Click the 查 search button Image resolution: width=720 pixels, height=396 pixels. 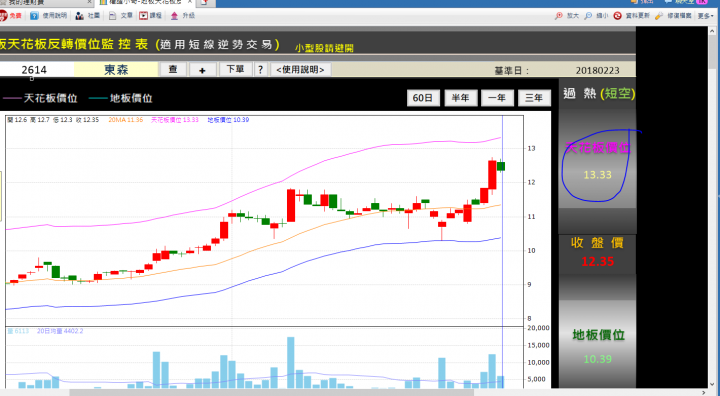point(173,69)
